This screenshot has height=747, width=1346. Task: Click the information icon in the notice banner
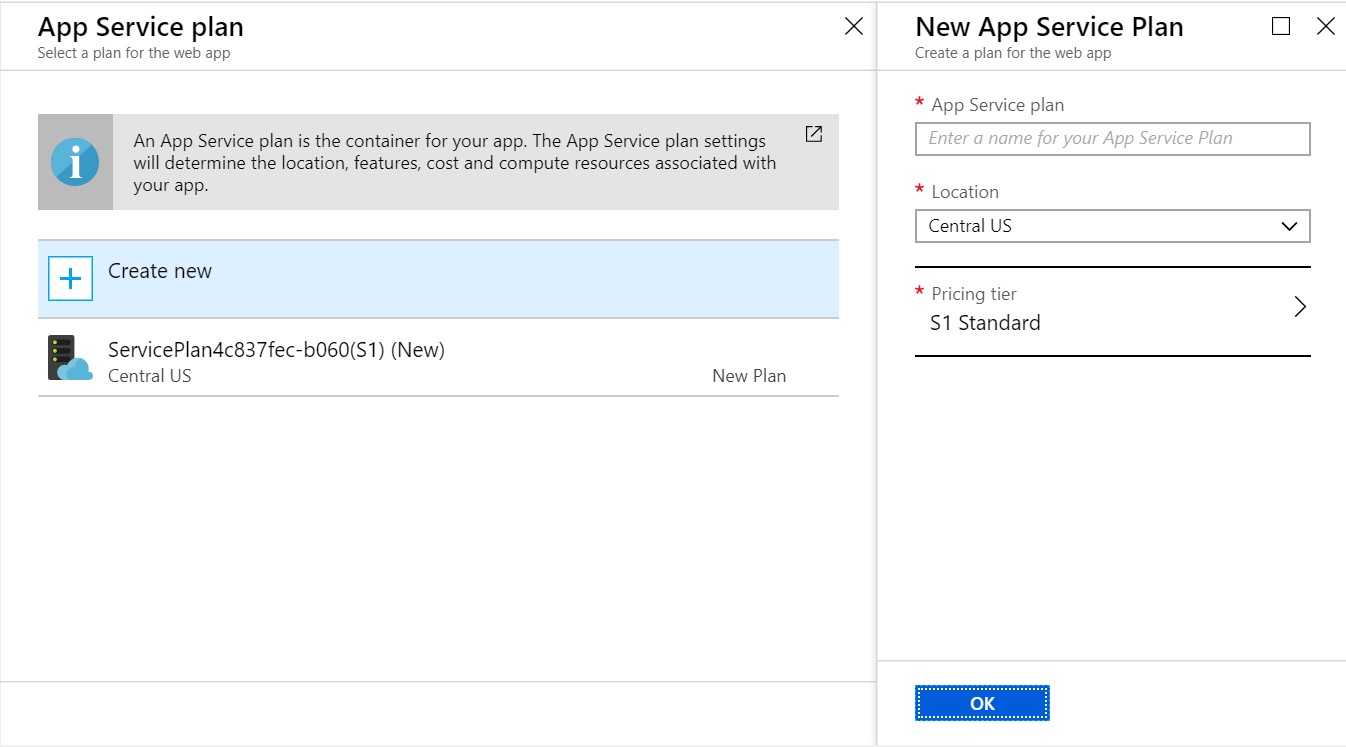pos(75,161)
